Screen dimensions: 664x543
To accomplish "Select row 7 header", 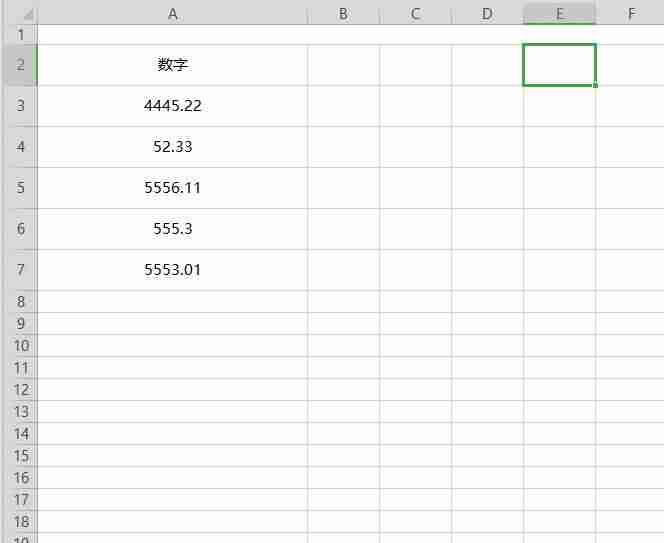I will click(20, 270).
